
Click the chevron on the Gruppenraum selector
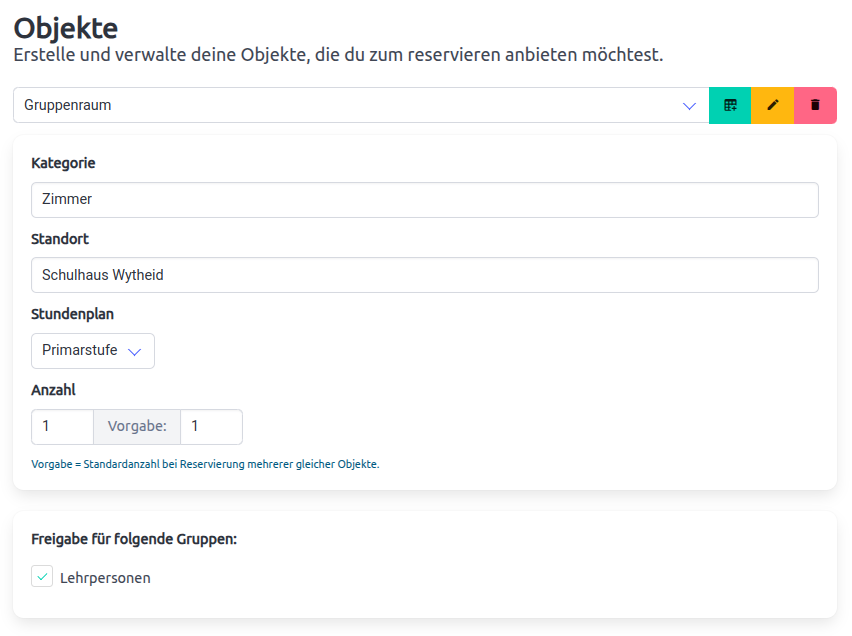tap(689, 105)
